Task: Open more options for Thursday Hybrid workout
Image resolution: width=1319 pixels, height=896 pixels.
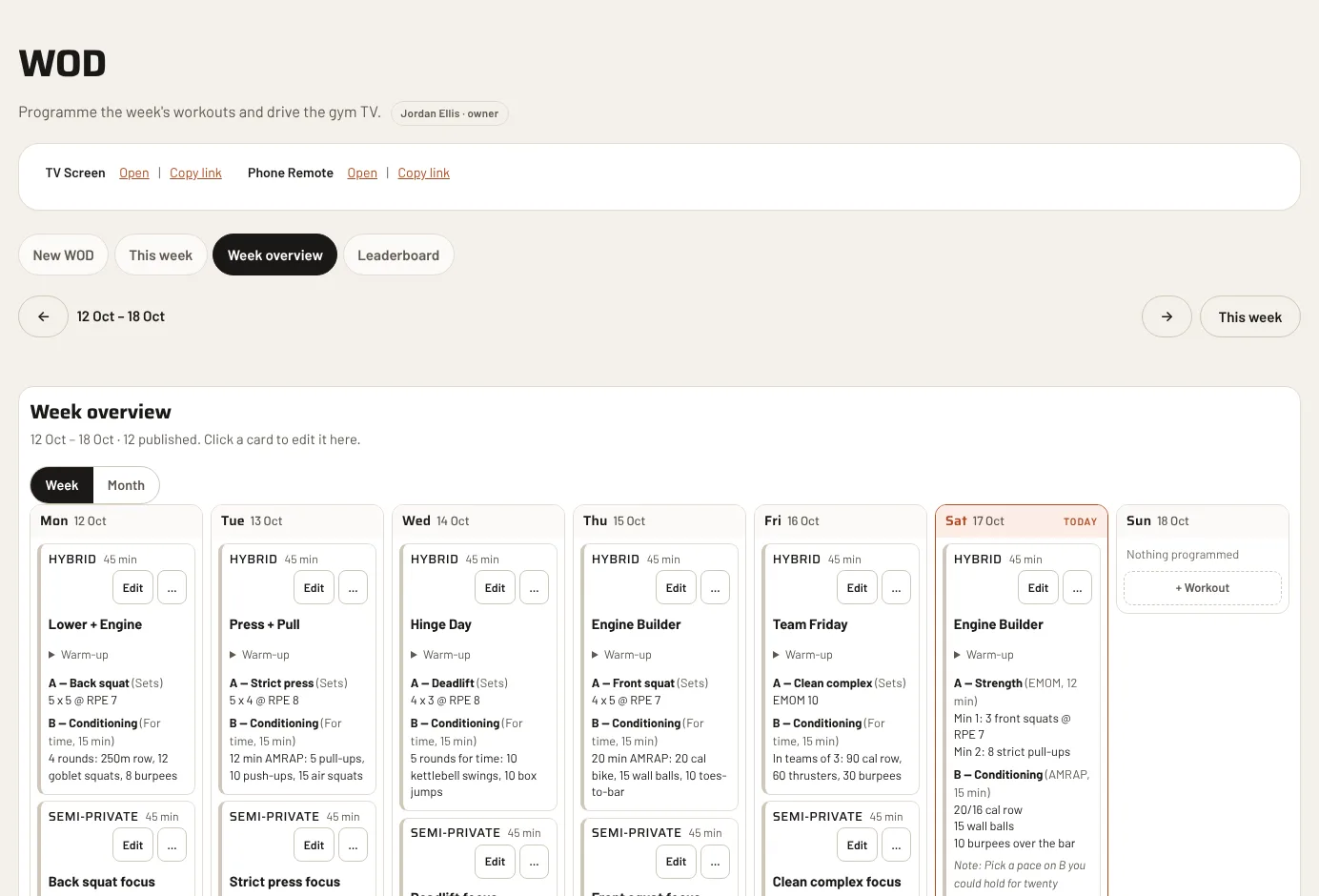Action: point(715,588)
